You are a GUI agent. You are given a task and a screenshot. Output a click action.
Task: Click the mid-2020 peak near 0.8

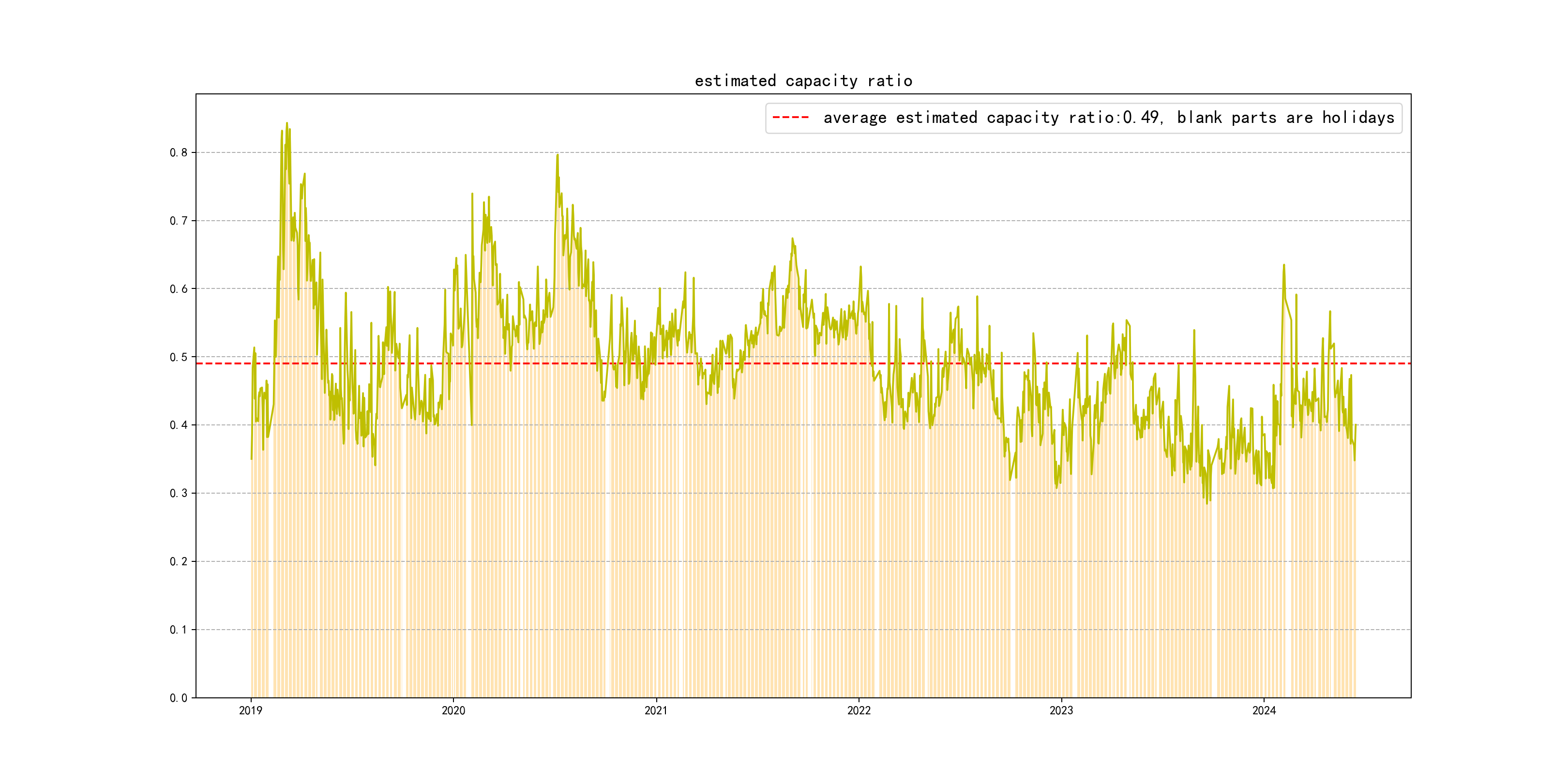click(x=557, y=155)
